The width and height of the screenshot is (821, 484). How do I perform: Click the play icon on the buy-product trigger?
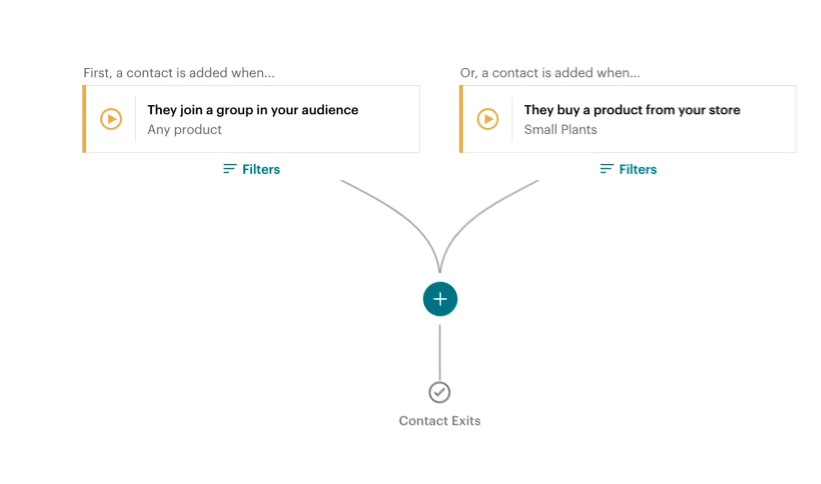tap(488, 119)
